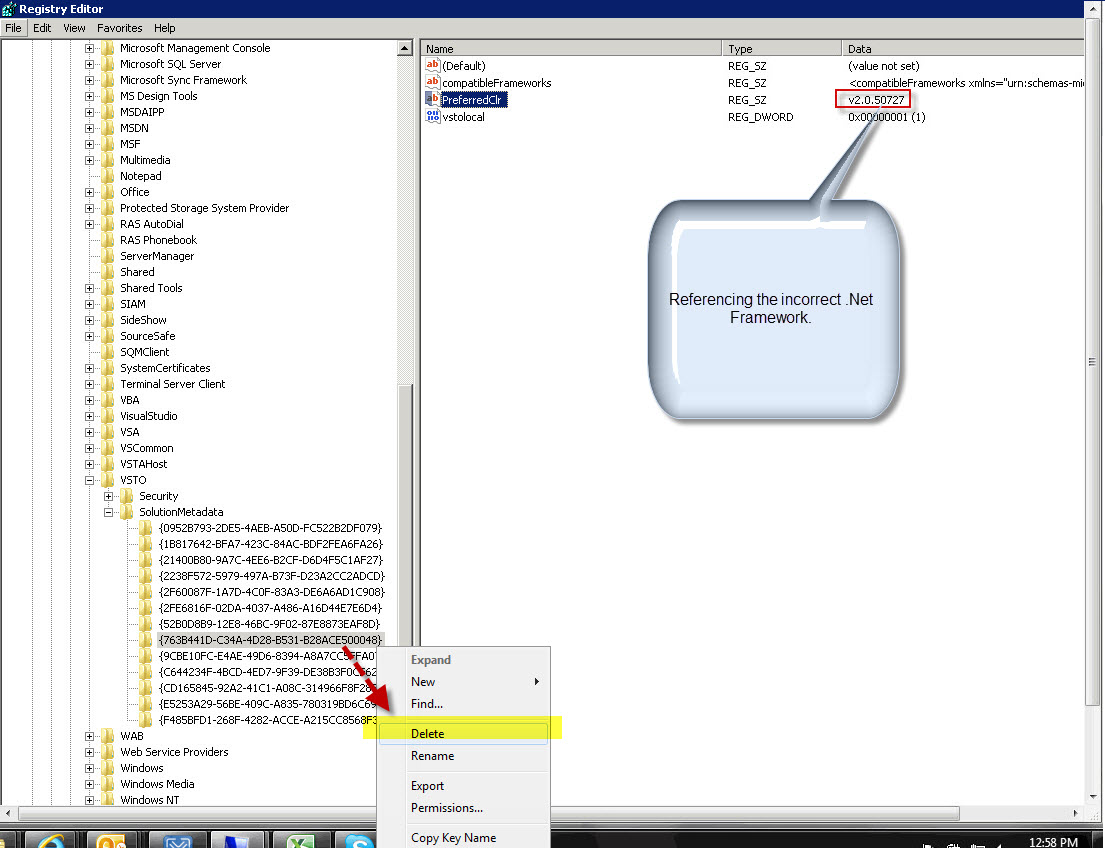This screenshot has width=1105, height=848.
Task: Expand the Shared Tools key
Action: [x=89, y=288]
